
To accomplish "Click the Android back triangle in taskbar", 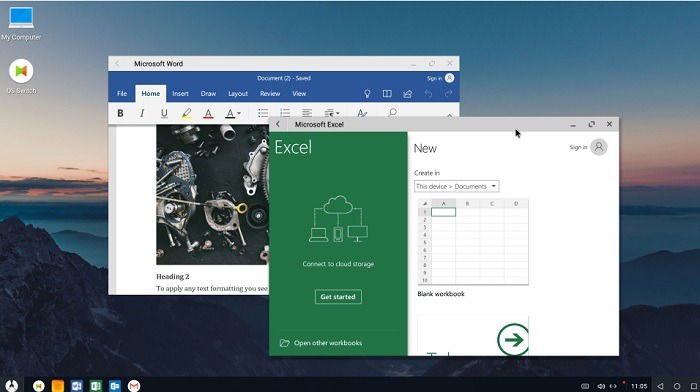I will coord(660,386).
